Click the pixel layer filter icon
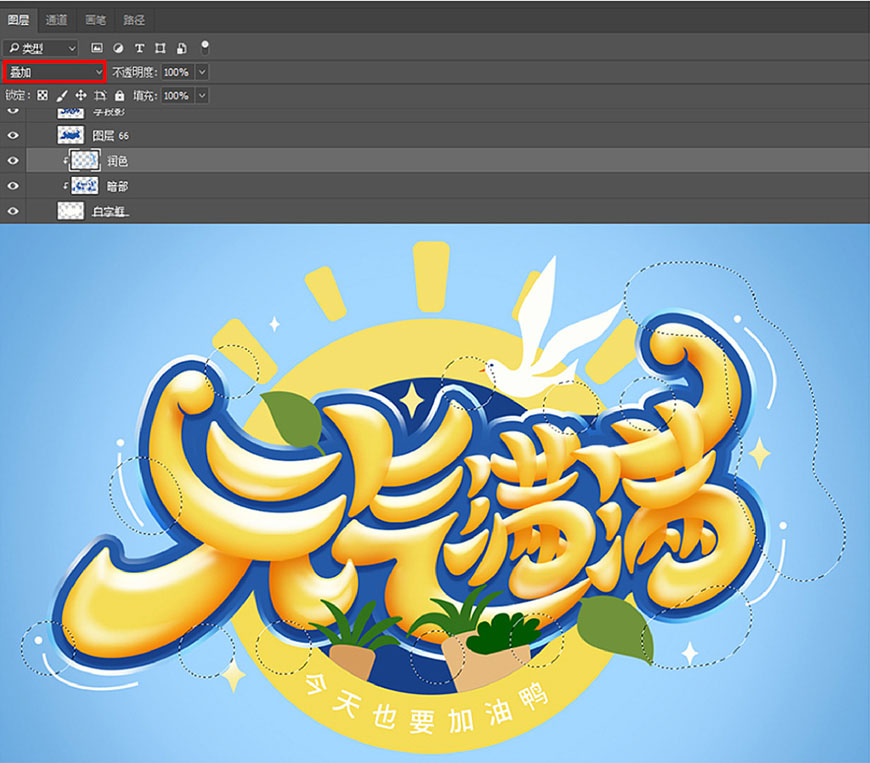870x763 pixels. click(97, 48)
